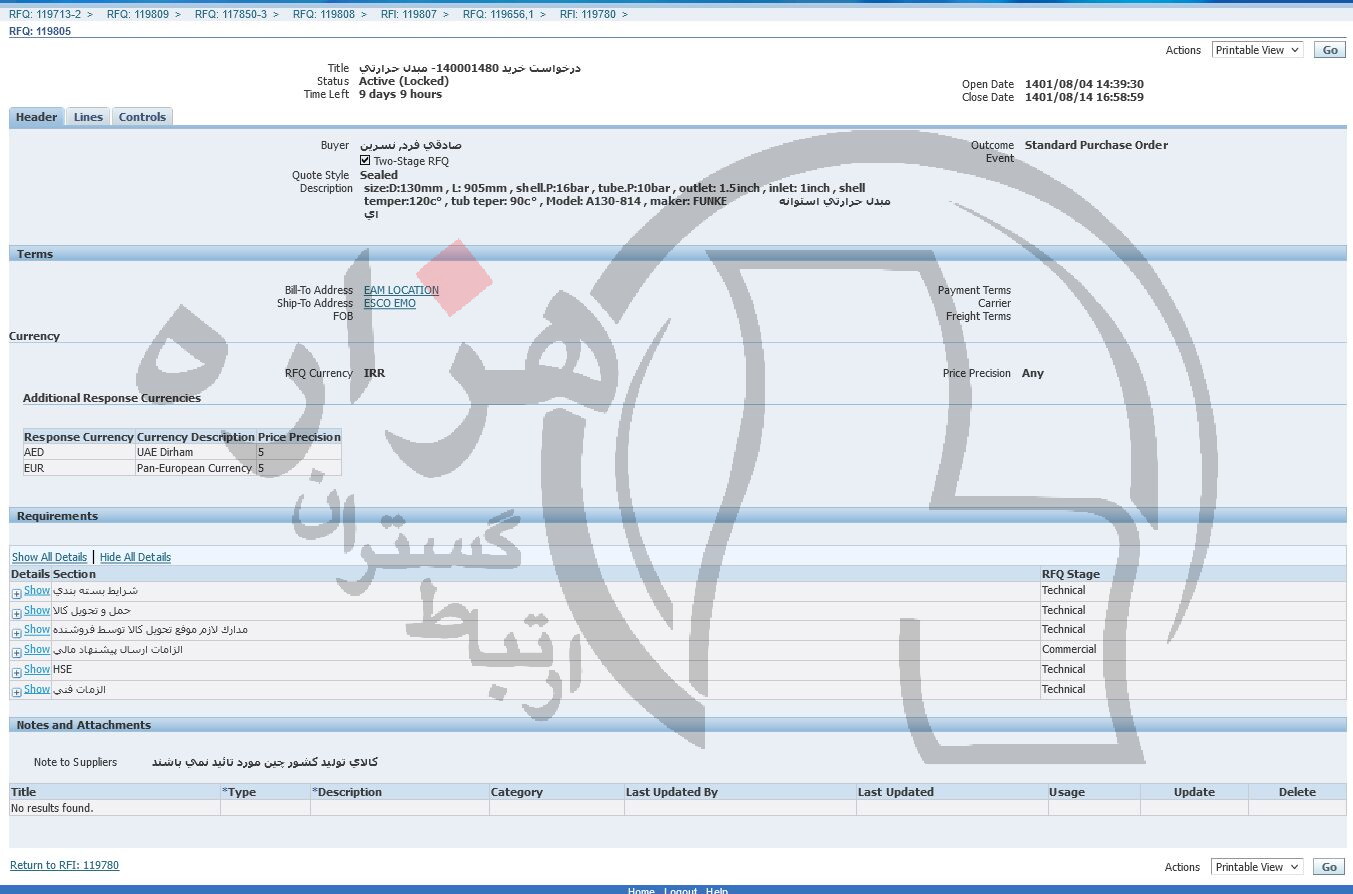Open breadcrumb RFI: 119807

click(409, 14)
